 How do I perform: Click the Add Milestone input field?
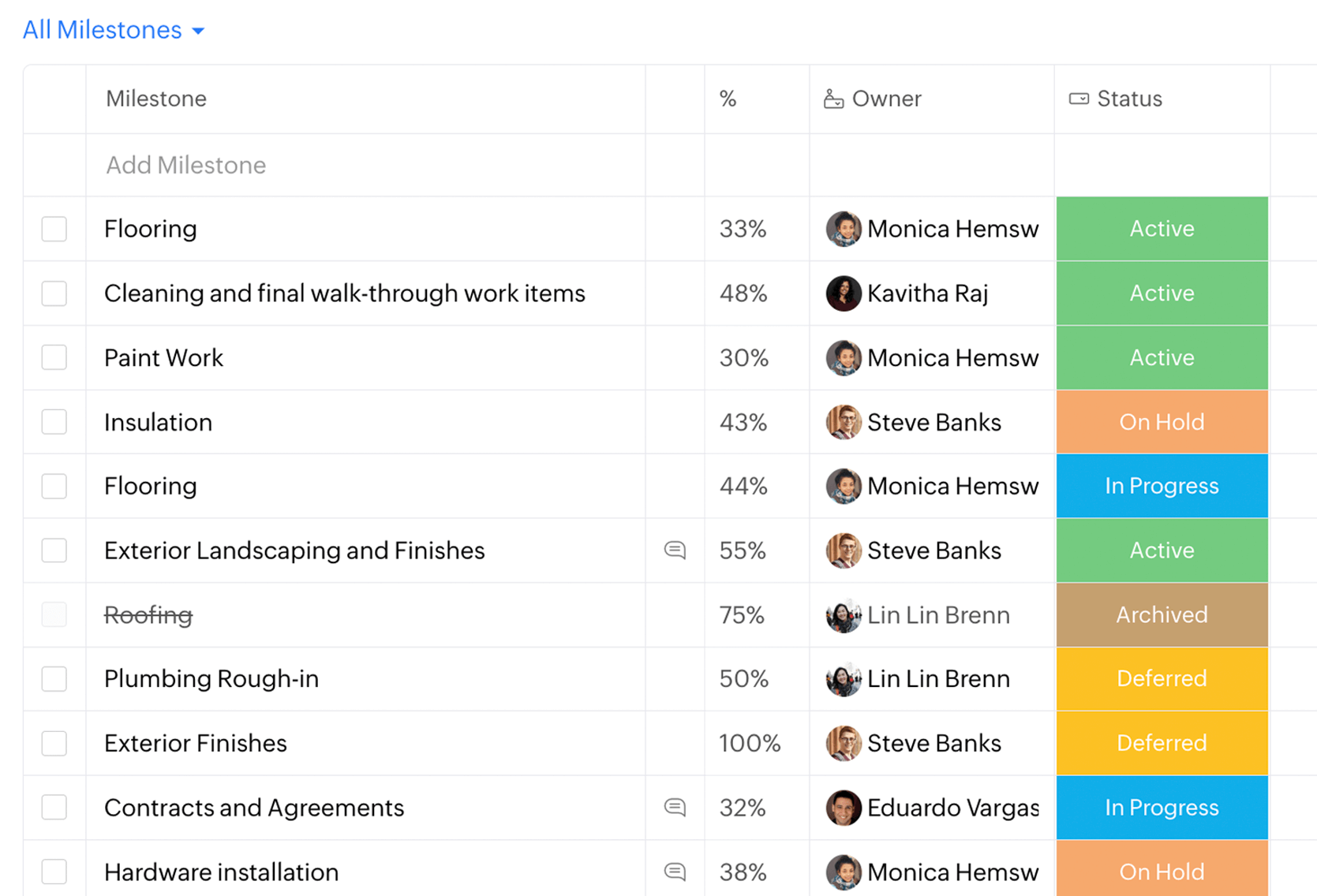(185, 165)
